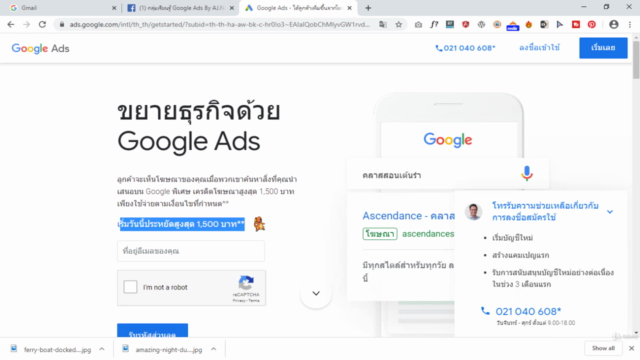
Task: Click the Ascendance ad headline
Action: (x=409, y=216)
